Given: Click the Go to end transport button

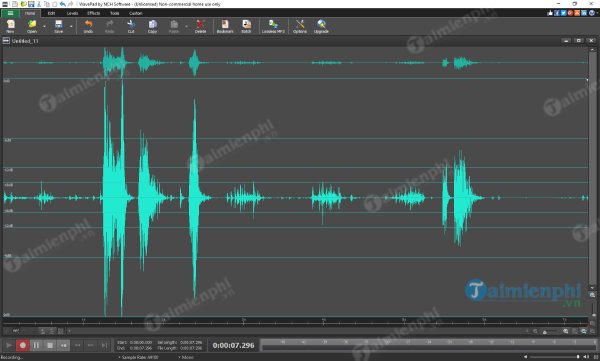Looking at the screenshot, I should tap(104, 345).
